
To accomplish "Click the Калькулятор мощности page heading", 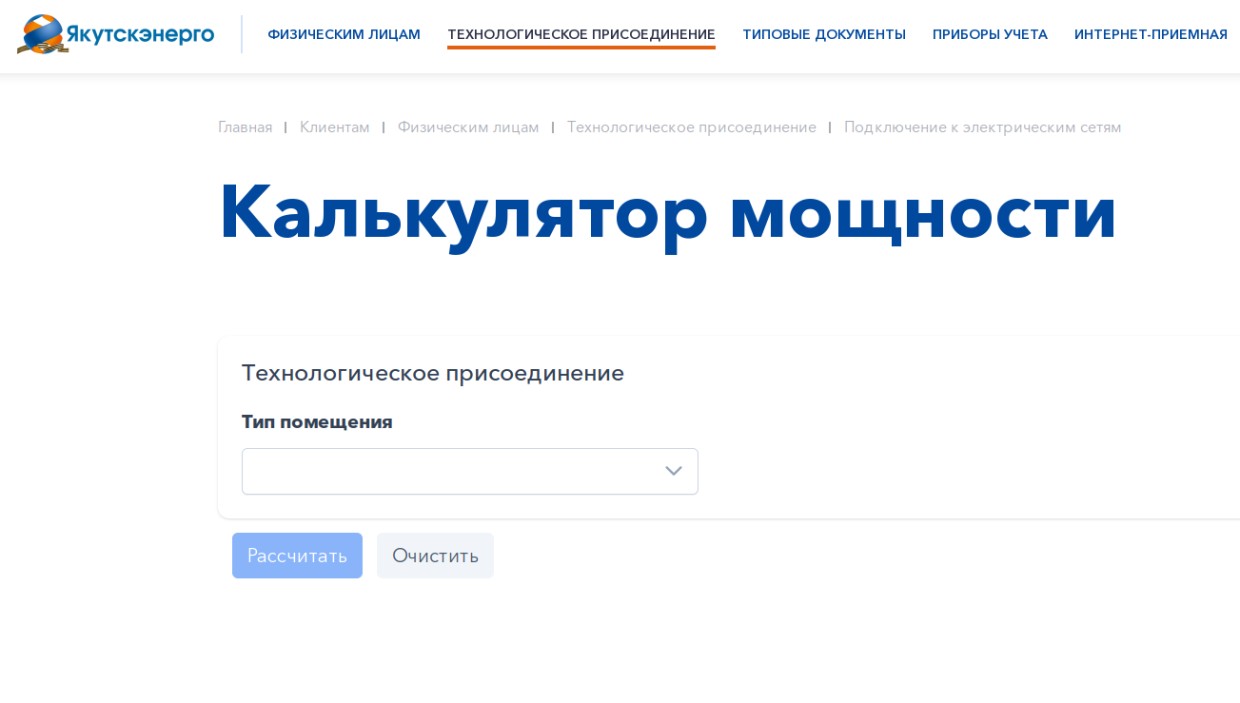I will click(x=667, y=212).
